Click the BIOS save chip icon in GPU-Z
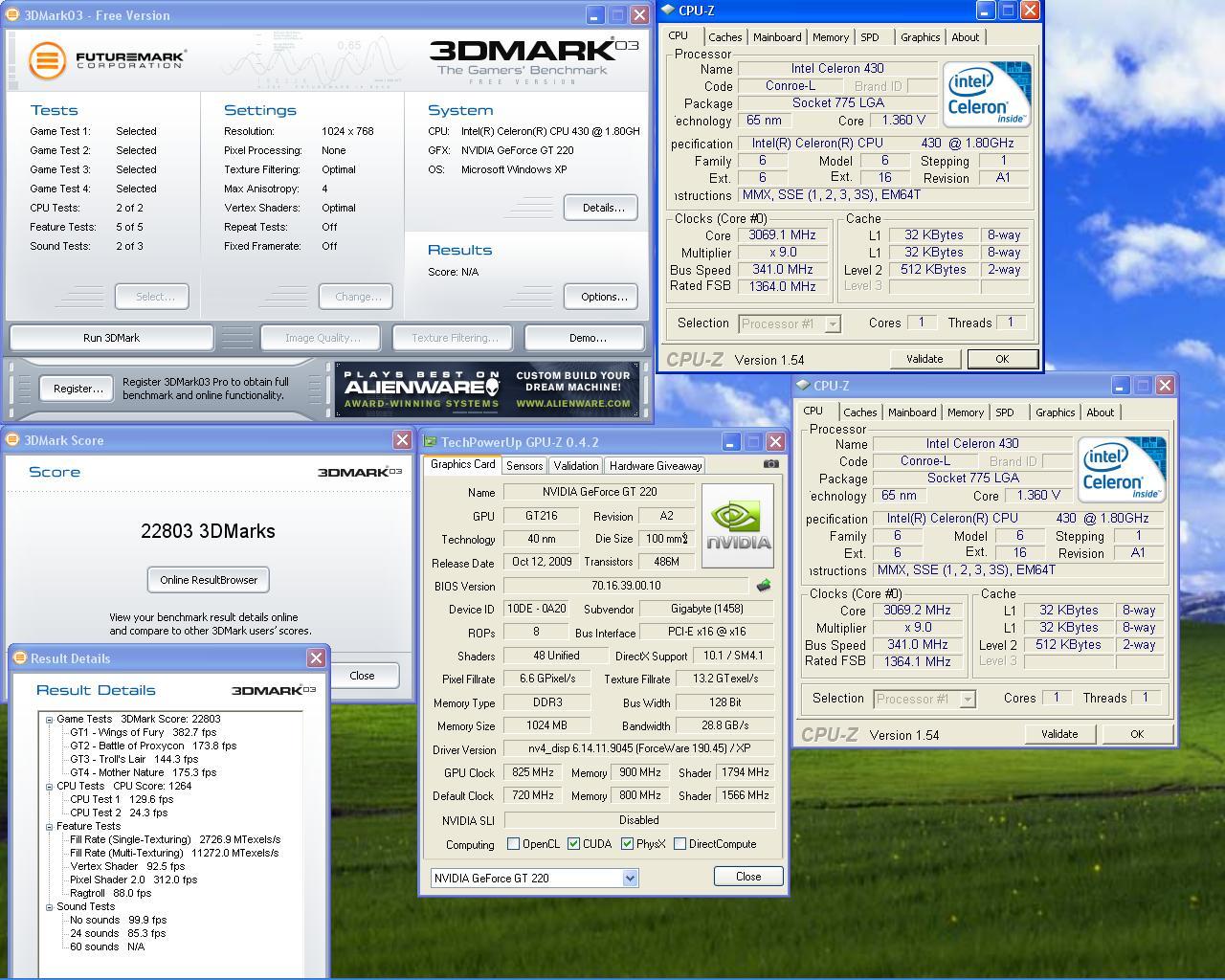1225x980 pixels. 764,585
